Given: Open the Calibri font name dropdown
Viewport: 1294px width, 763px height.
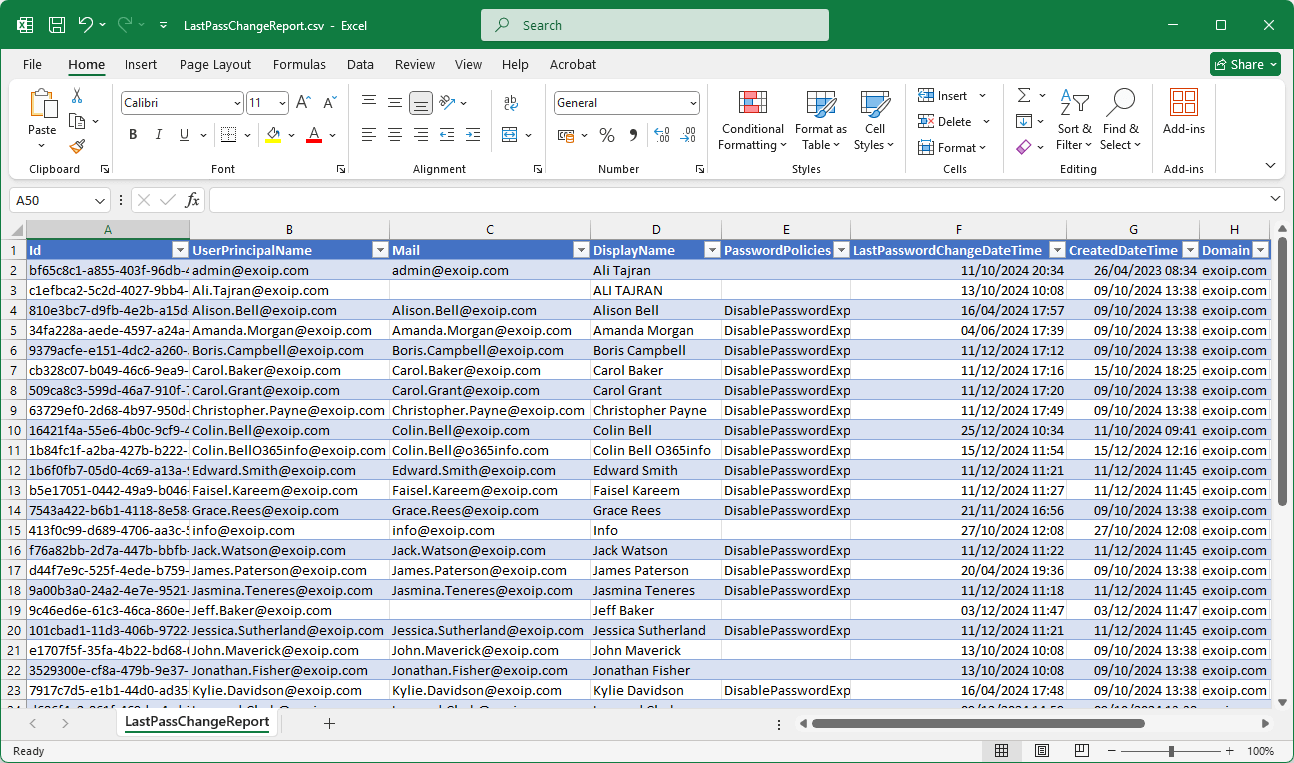Looking at the screenshot, I should [x=237, y=103].
